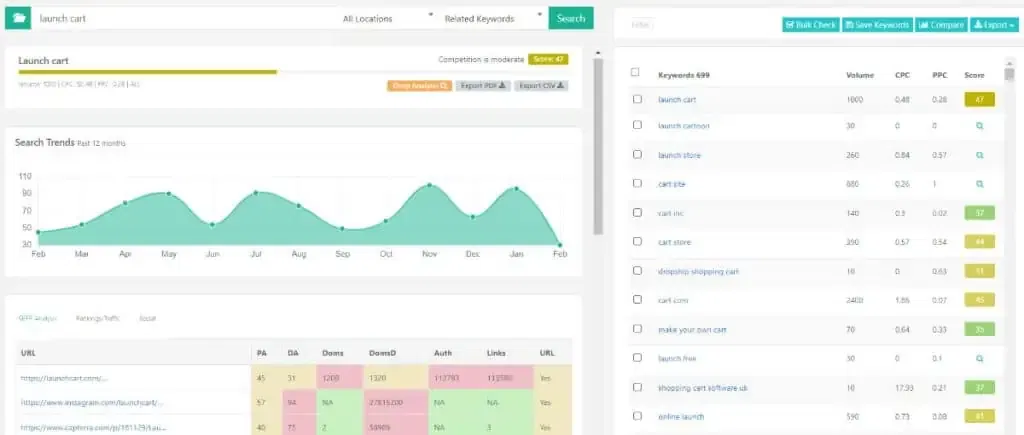The width and height of the screenshot is (1024, 435).
Task: Open the online launch keyword link
Action: pos(680,417)
